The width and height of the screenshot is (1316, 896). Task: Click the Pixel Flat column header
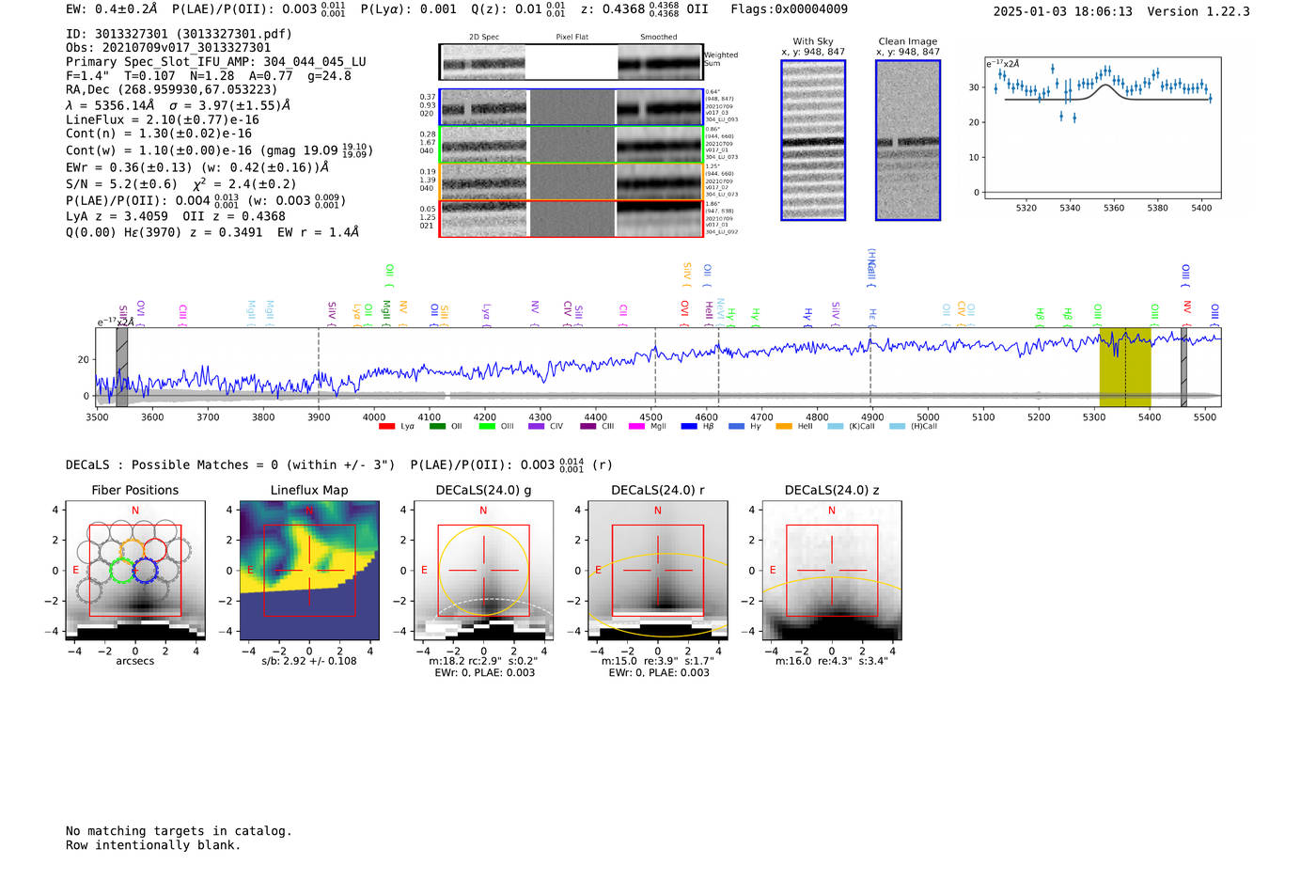coord(572,38)
